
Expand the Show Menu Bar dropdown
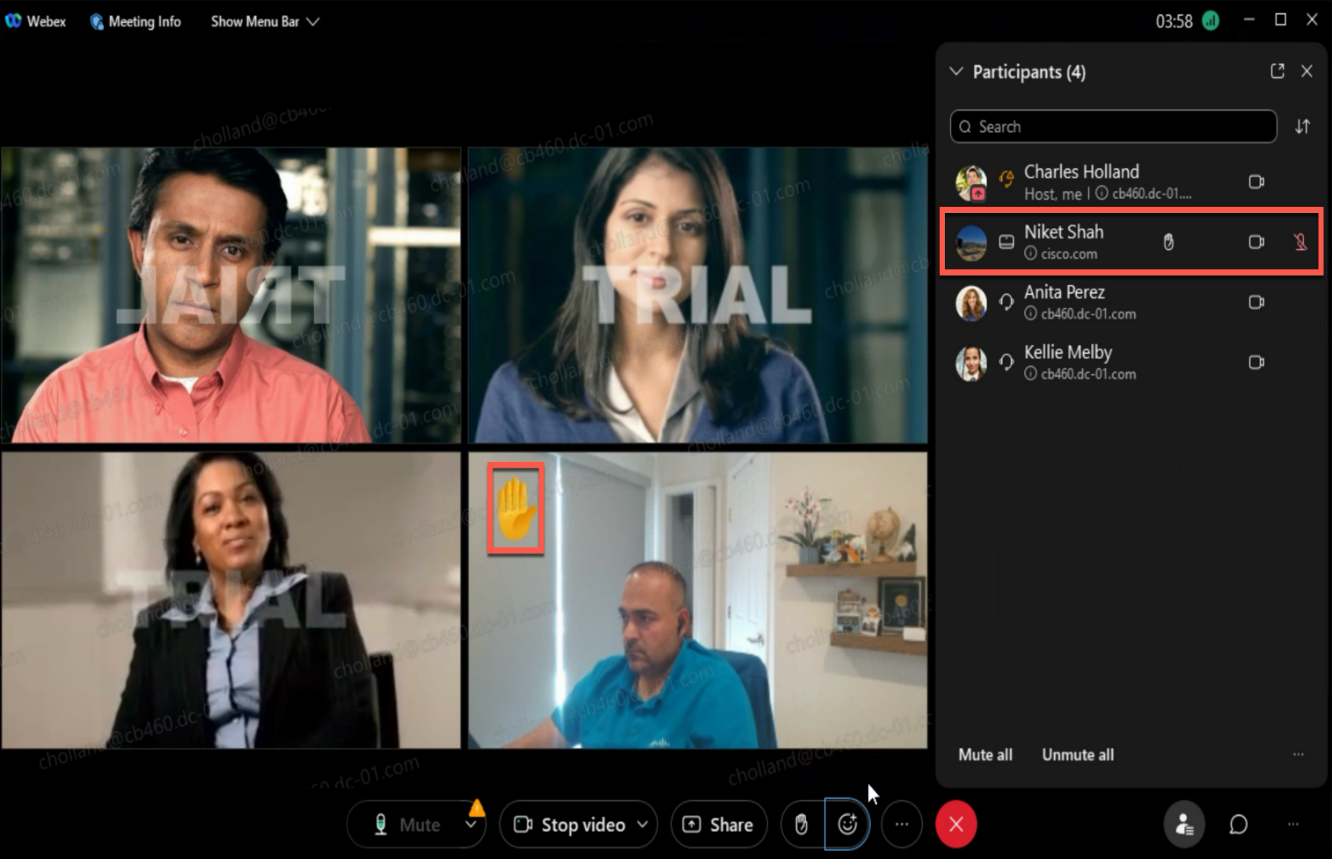(x=265, y=21)
